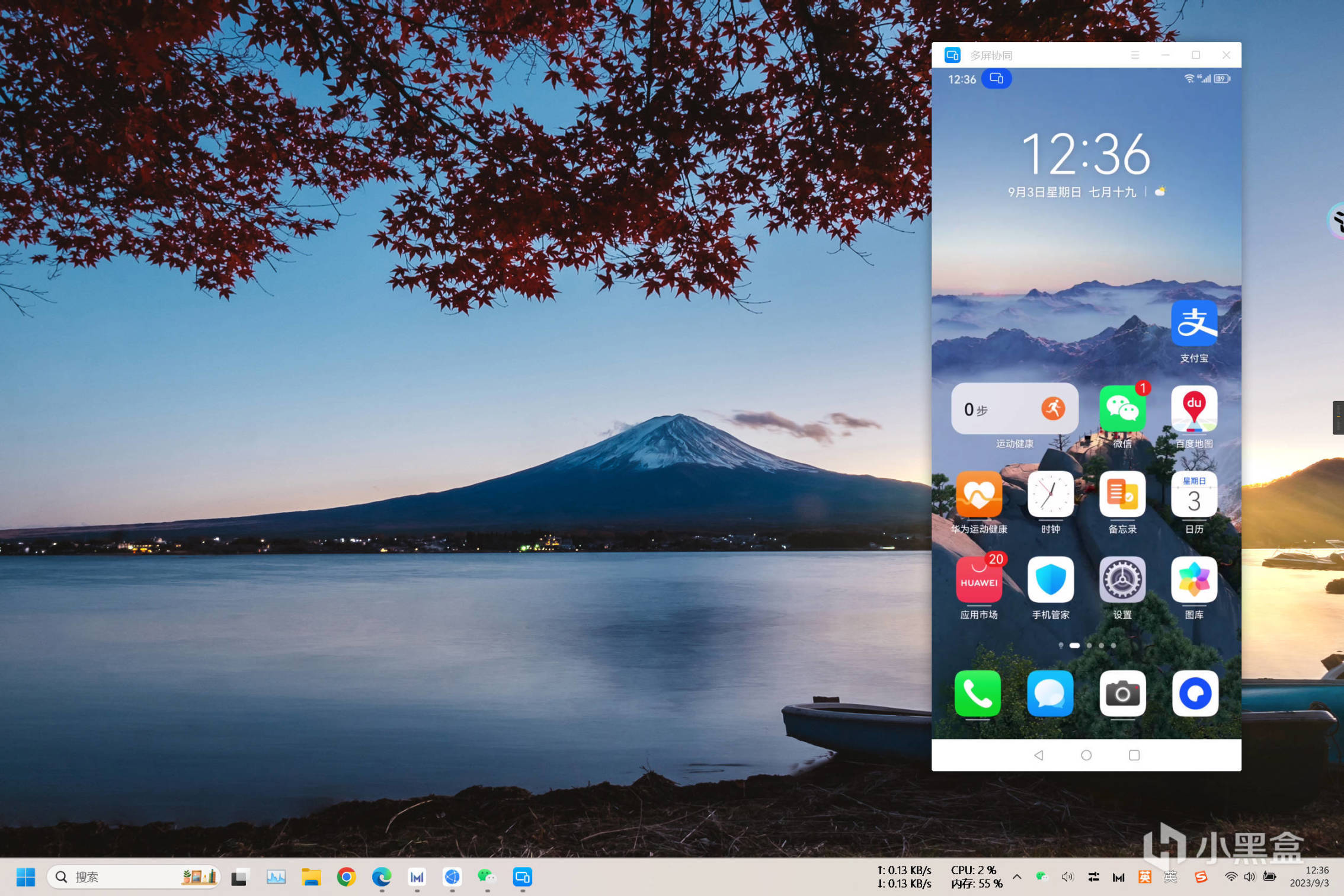Expand hidden system tray icons chevron
The width and height of the screenshot is (1344, 896).
(1017, 876)
